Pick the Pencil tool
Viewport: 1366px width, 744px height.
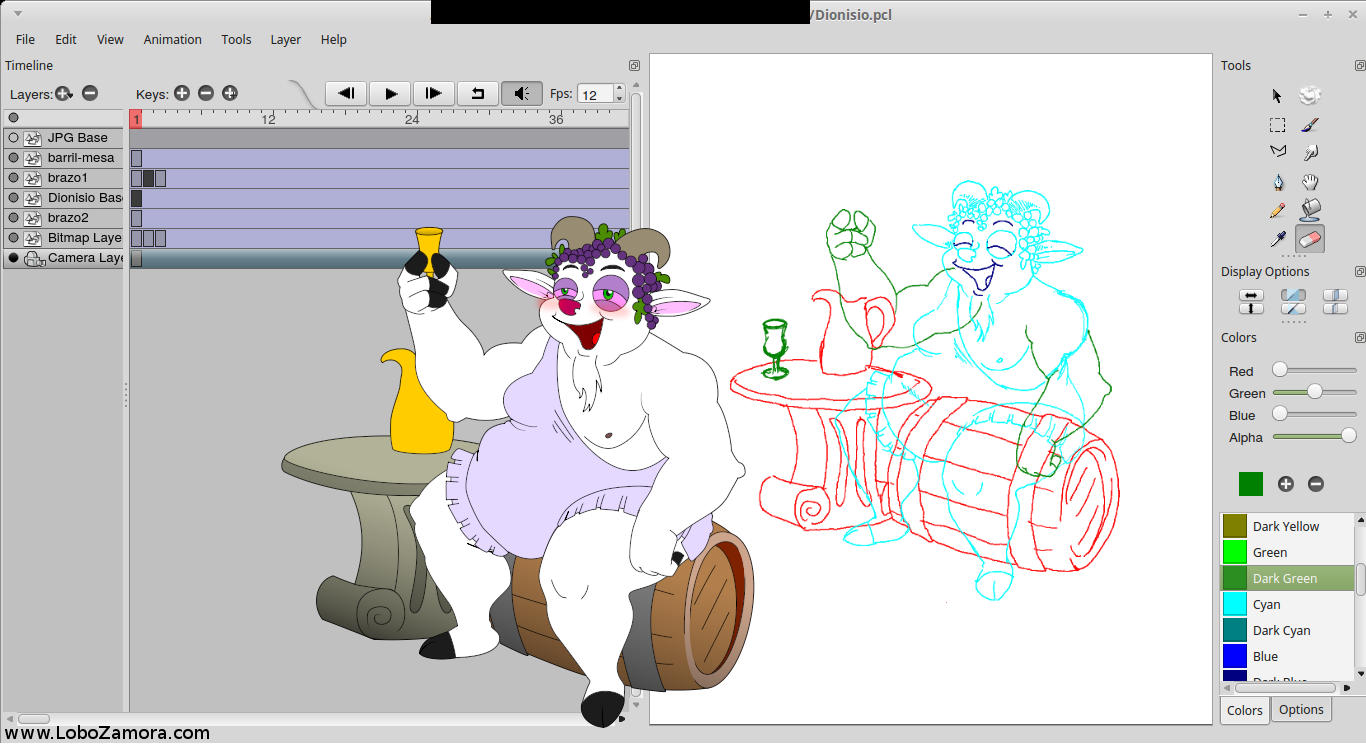pos(1277,211)
